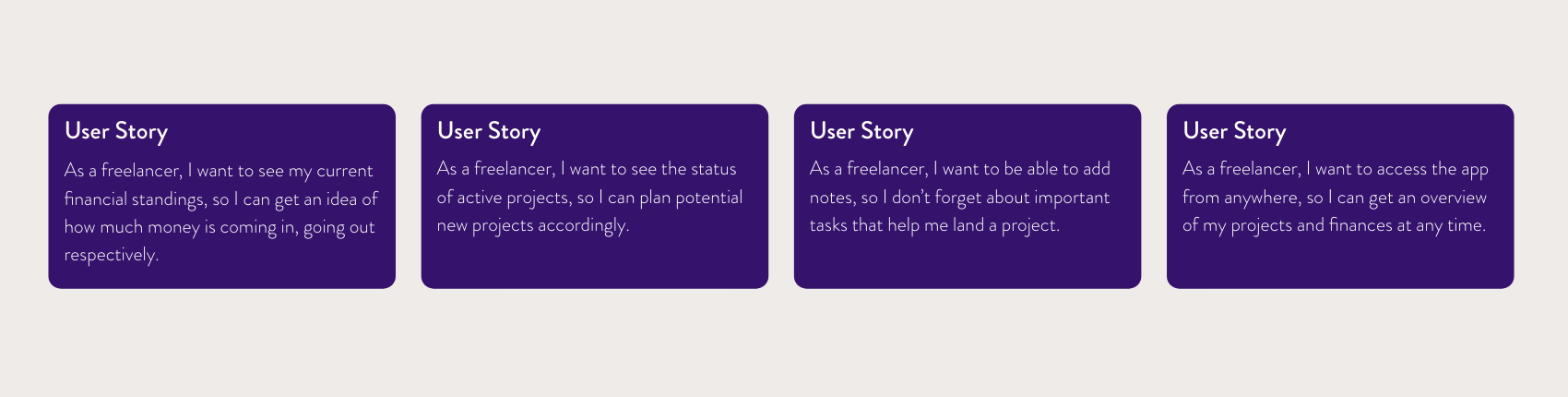
Task: Click text 'new projects accordingly'
Action: [533, 226]
